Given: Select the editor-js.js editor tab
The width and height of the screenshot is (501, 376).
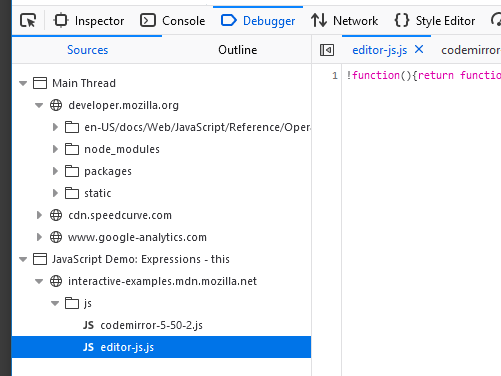Looking at the screenshot, I should tap(380, 50).
